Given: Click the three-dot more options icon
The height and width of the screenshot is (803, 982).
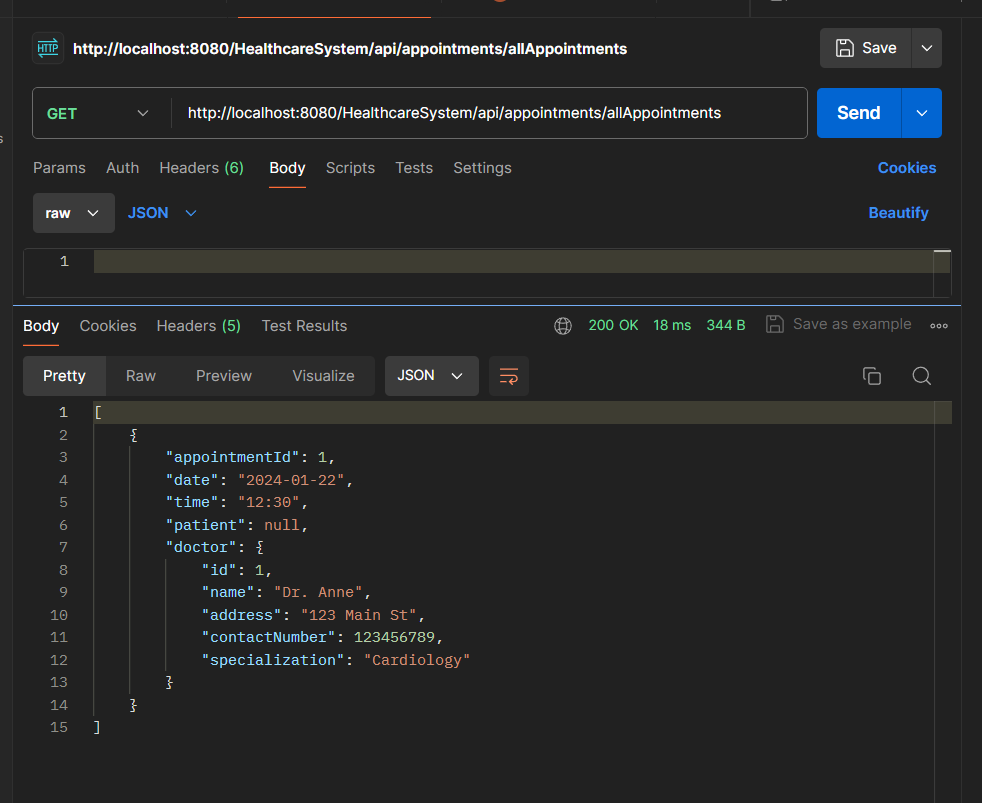Looking at the screenshot, I should click(939, 325).
